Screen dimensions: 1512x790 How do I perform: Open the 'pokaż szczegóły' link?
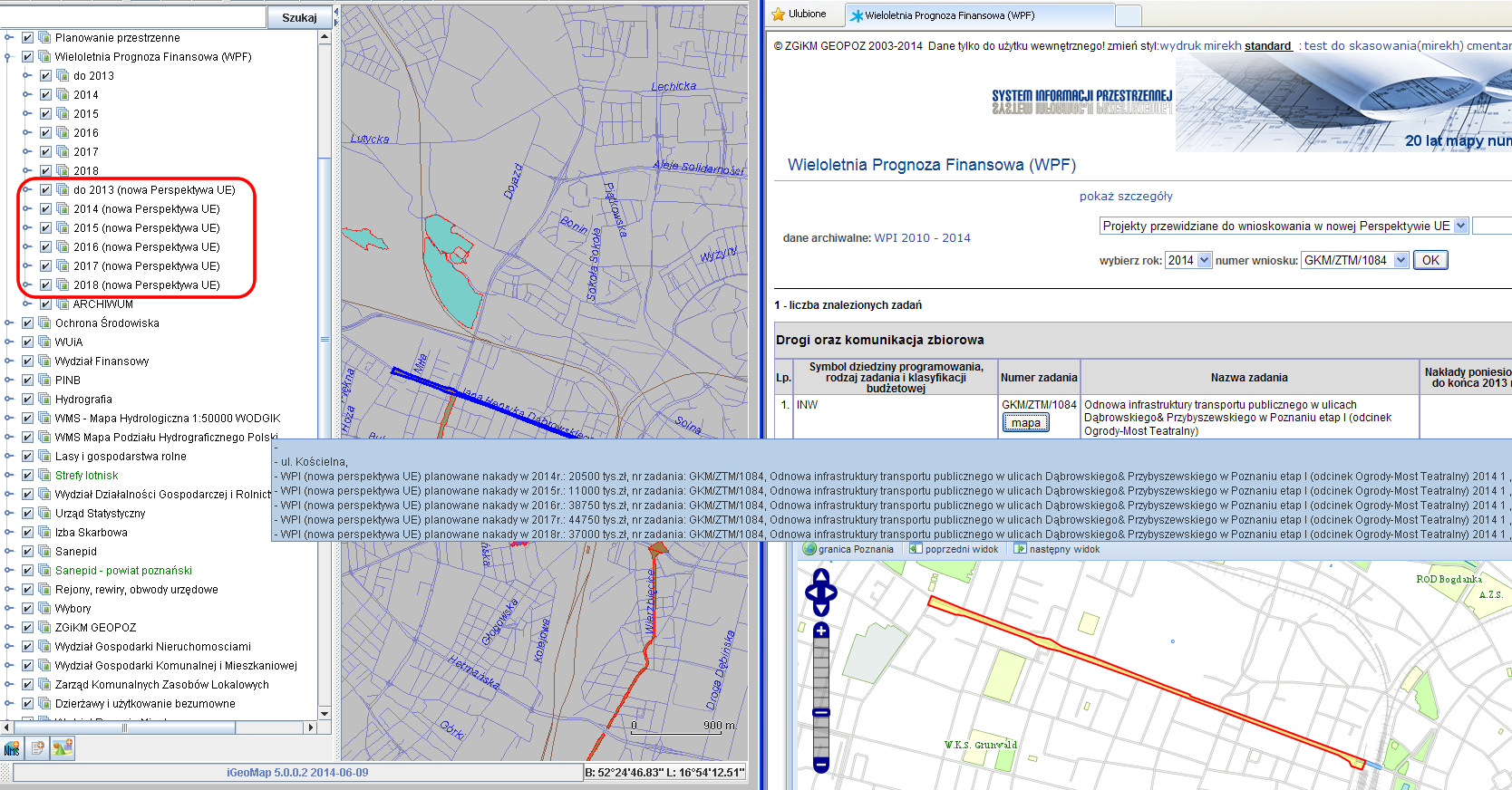(1125, 197)
